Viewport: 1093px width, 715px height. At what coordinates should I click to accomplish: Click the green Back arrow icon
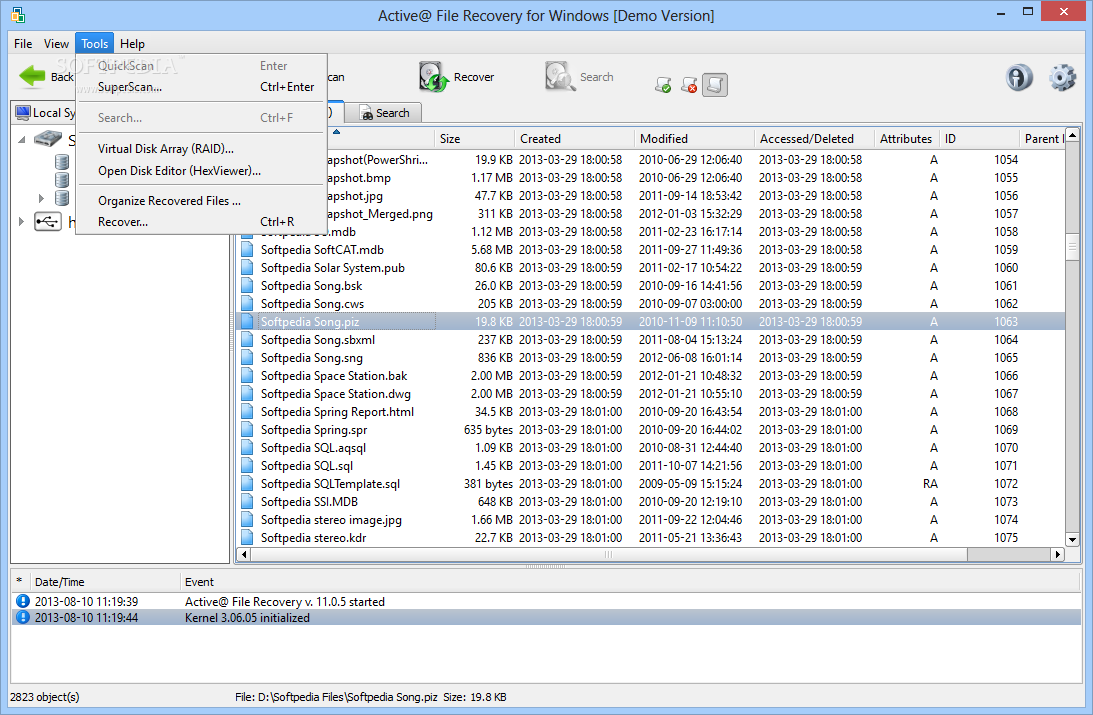click(32, 76)
